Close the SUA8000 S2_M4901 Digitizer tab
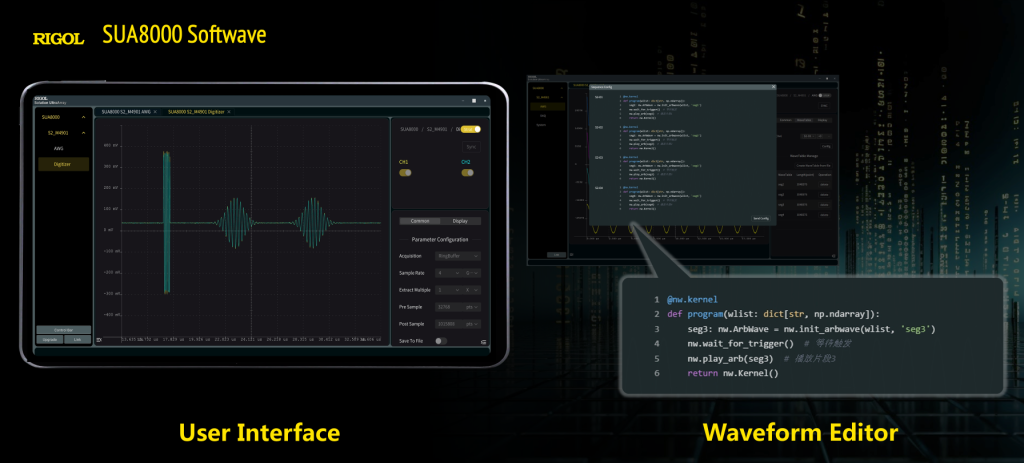 229,112
